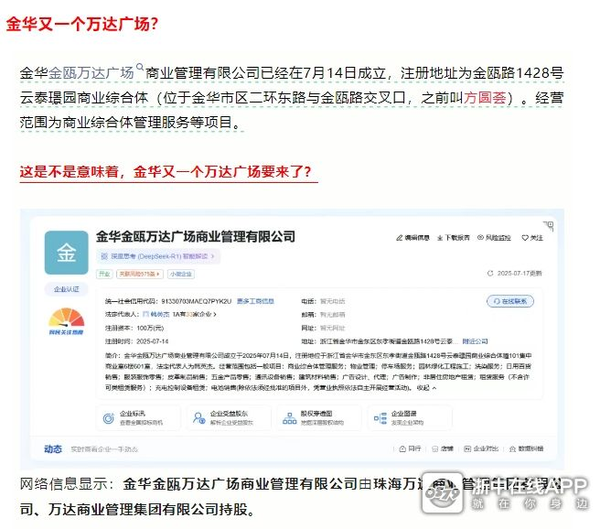
Task: Click the corner icon at the card's top right
Action: coord(548,226)
